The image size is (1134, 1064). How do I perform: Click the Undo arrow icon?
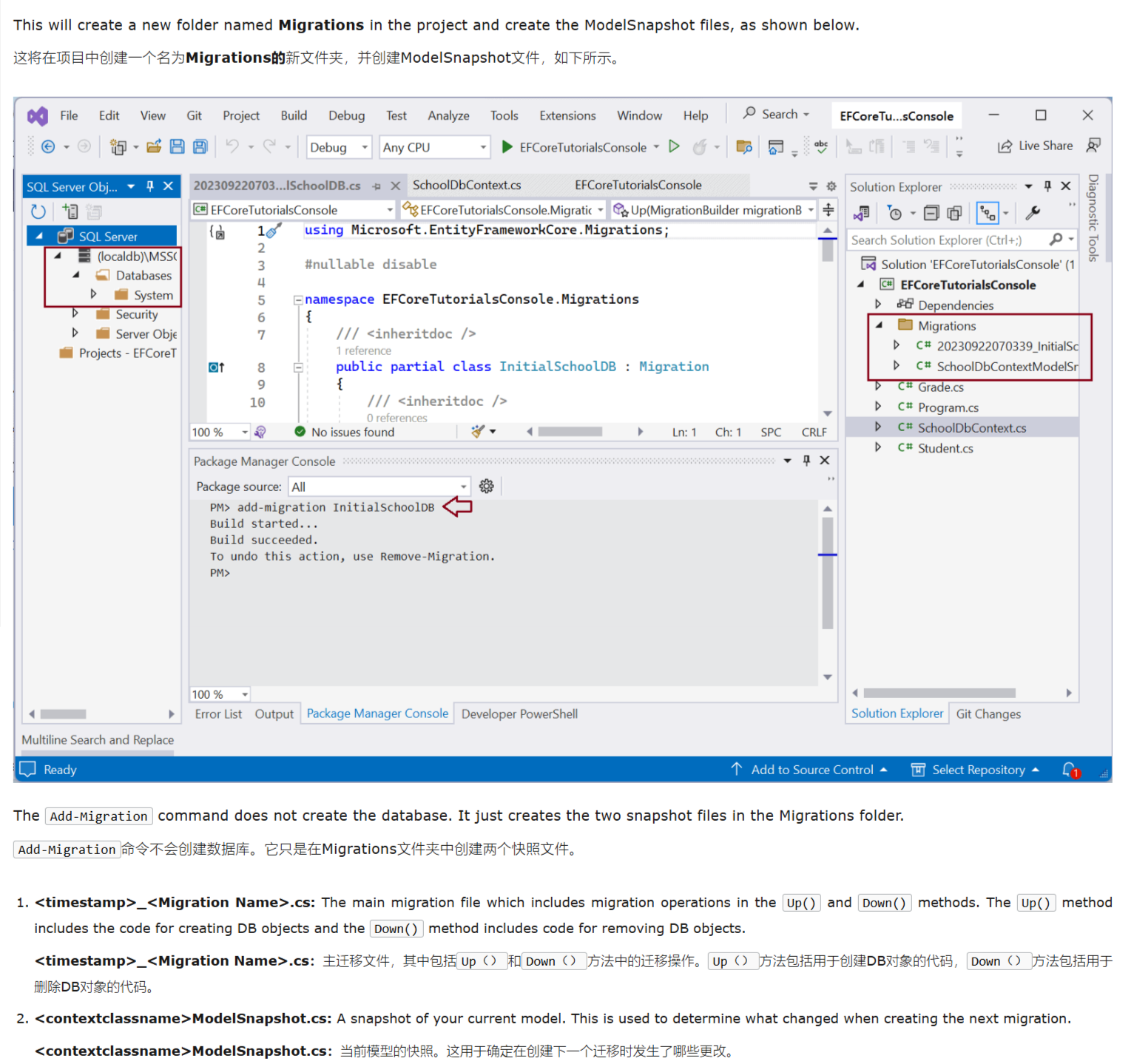click(232, 146)
